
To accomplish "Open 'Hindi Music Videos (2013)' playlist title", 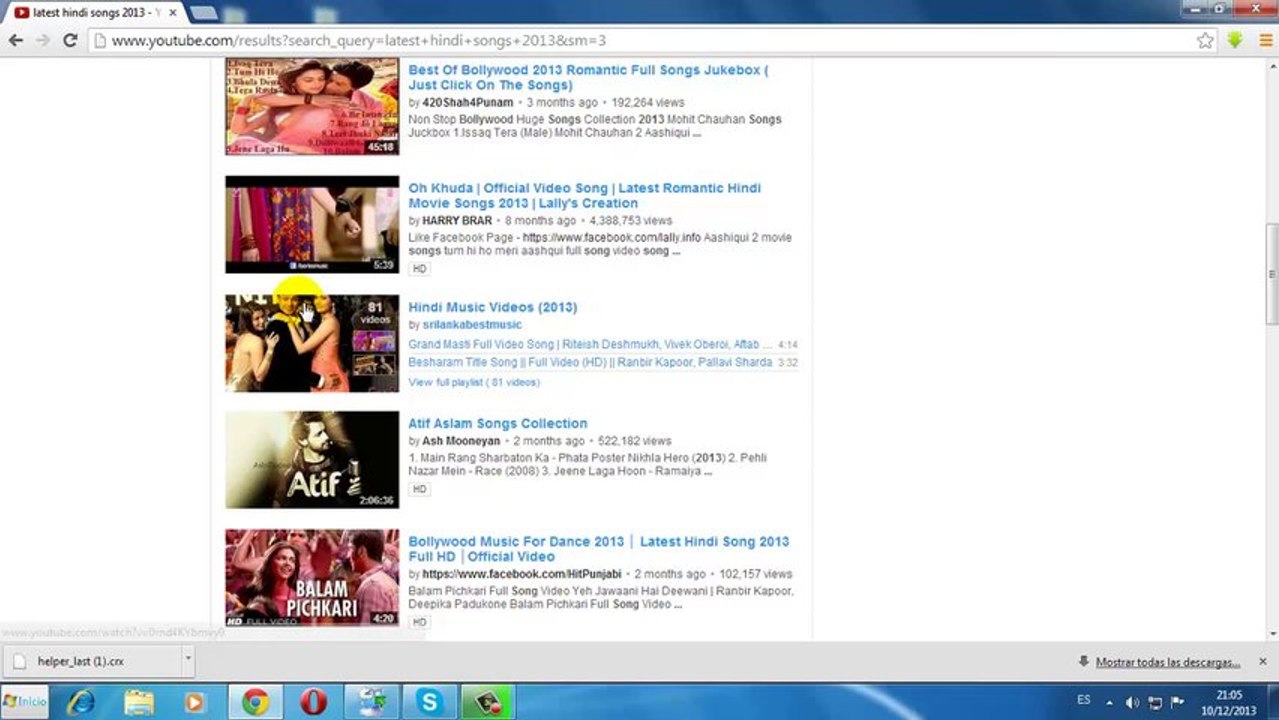I will click(492, 307).
